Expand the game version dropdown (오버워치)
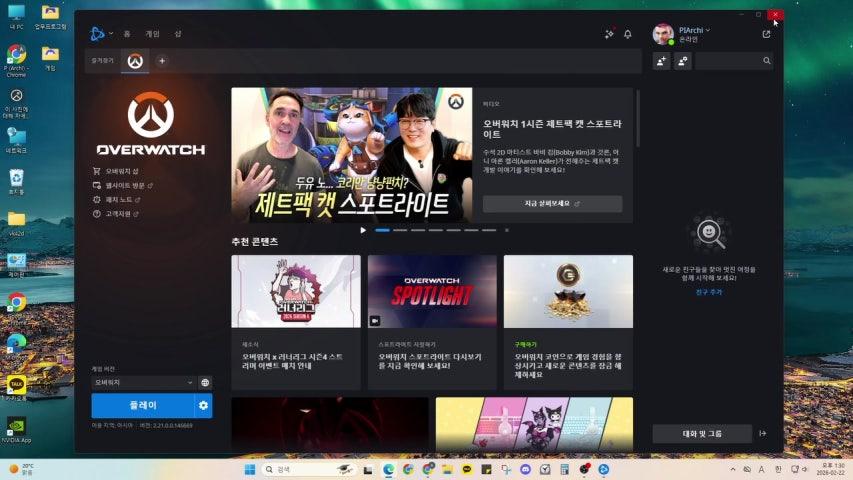The image size is (853, 480). 143,382
